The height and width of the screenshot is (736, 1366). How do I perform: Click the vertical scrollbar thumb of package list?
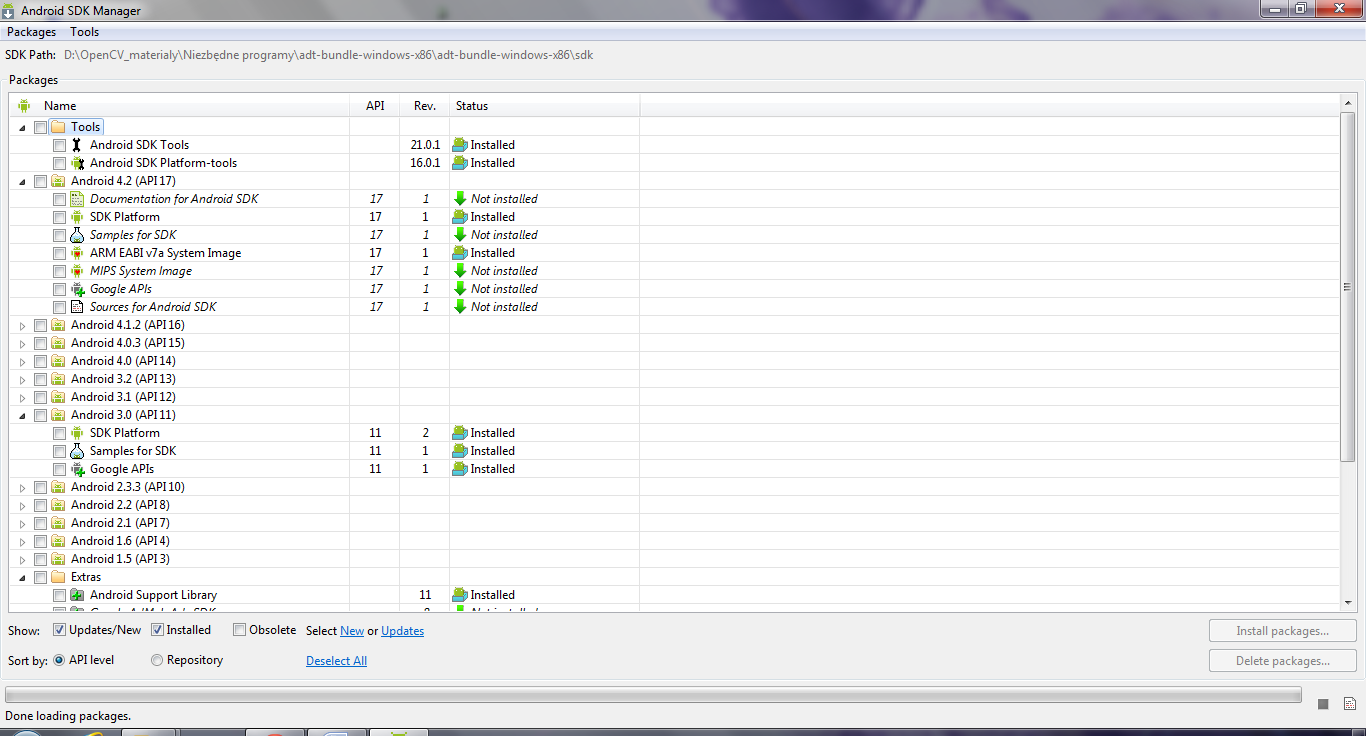[1348, 288]
